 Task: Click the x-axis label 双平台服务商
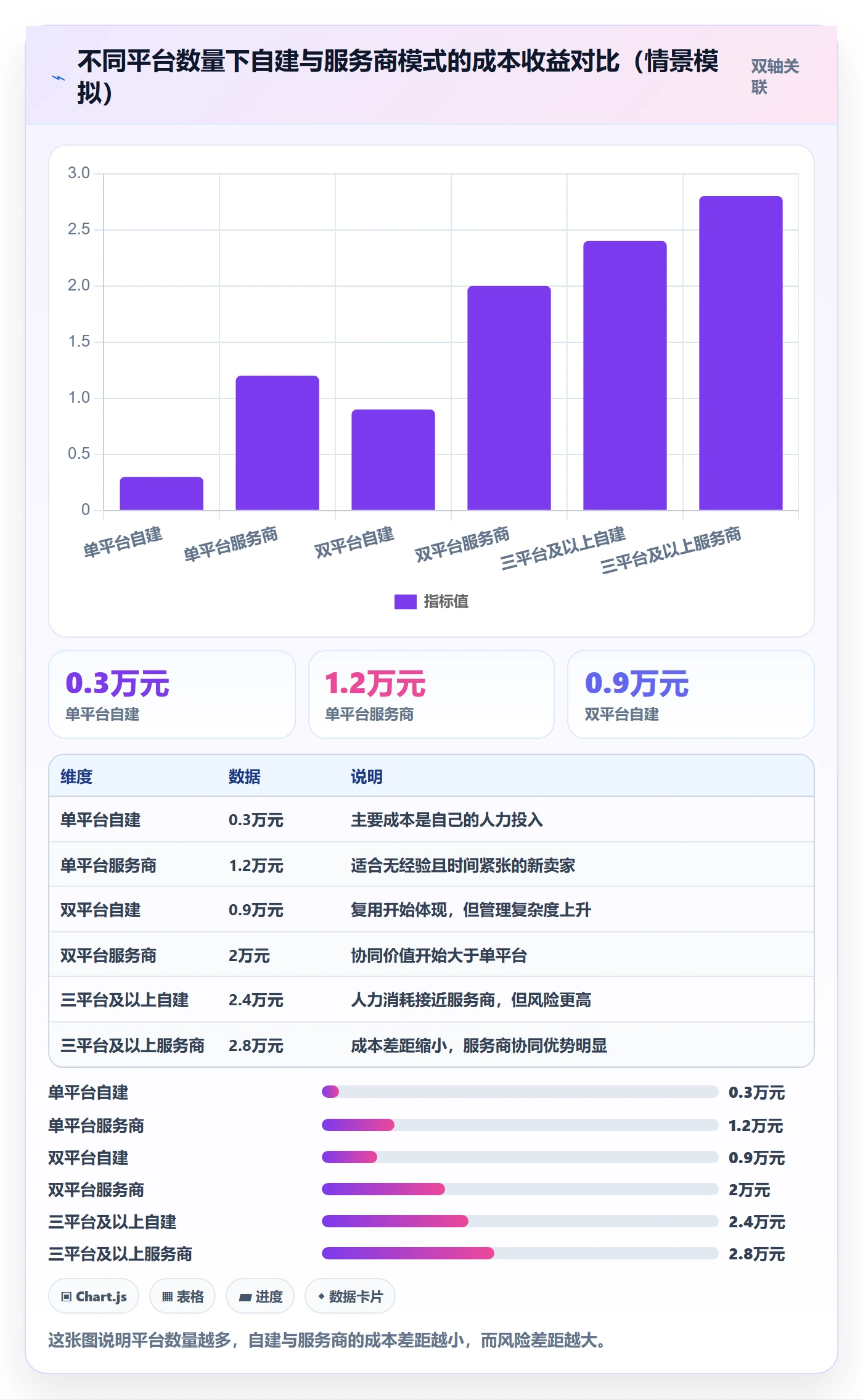[x=462, y=545]
